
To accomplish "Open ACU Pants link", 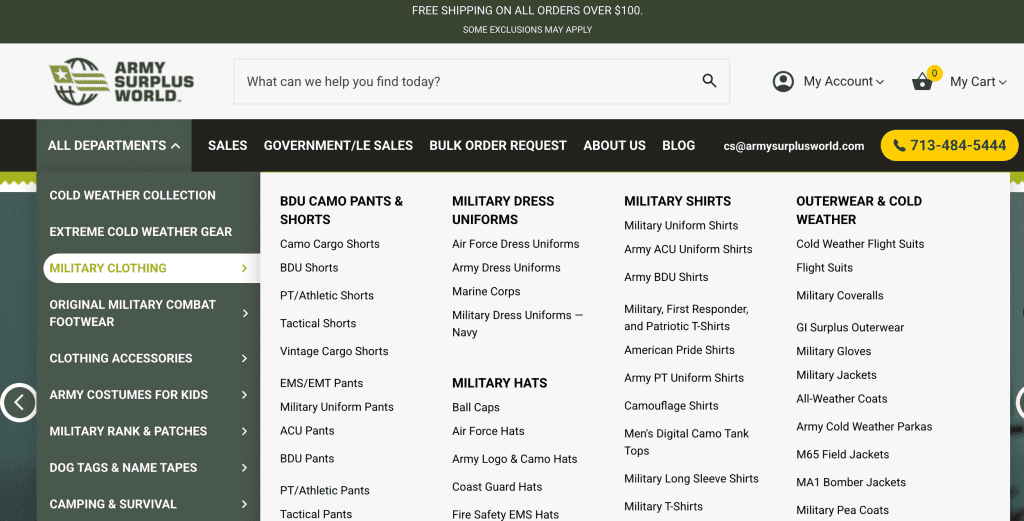I will click(x=307, y=431).
